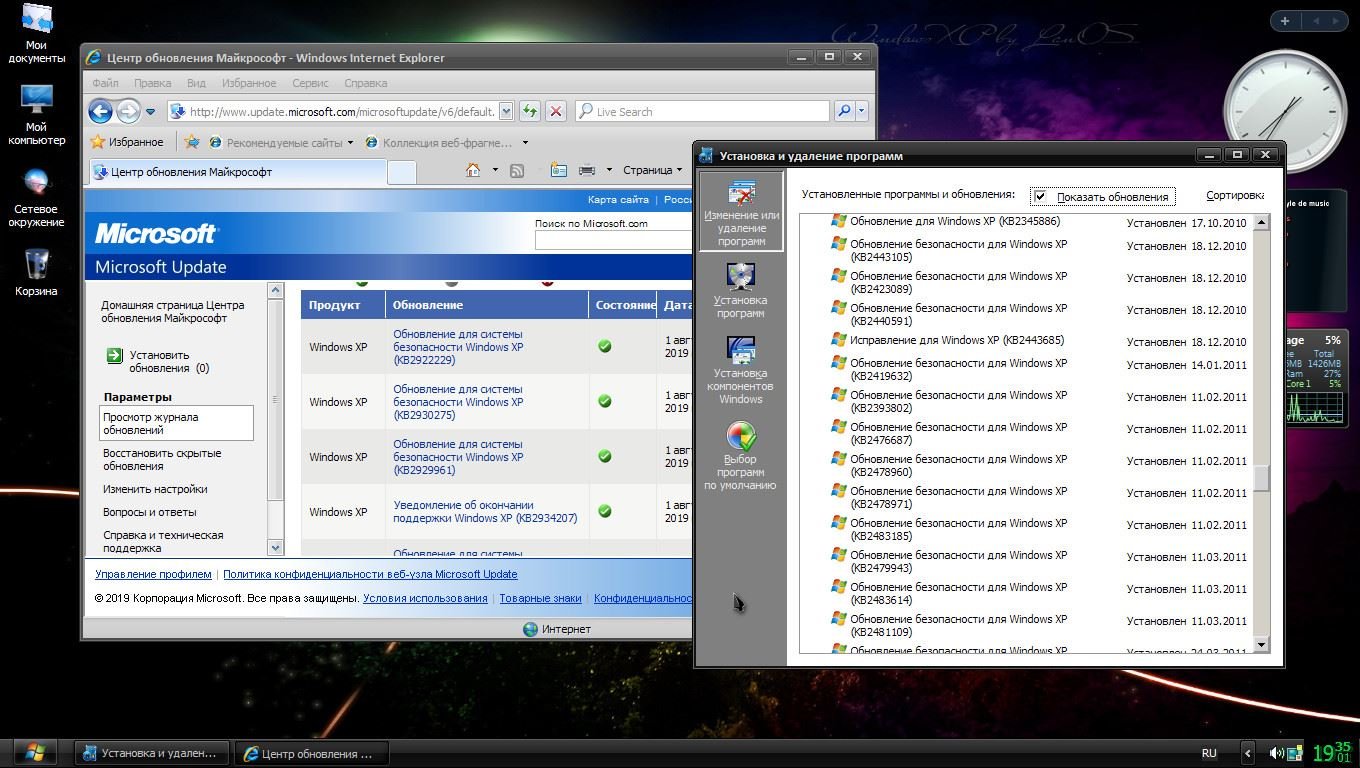Open search provider dropdown arrow
Screen dimensions: 1360x768
[862, 112]
